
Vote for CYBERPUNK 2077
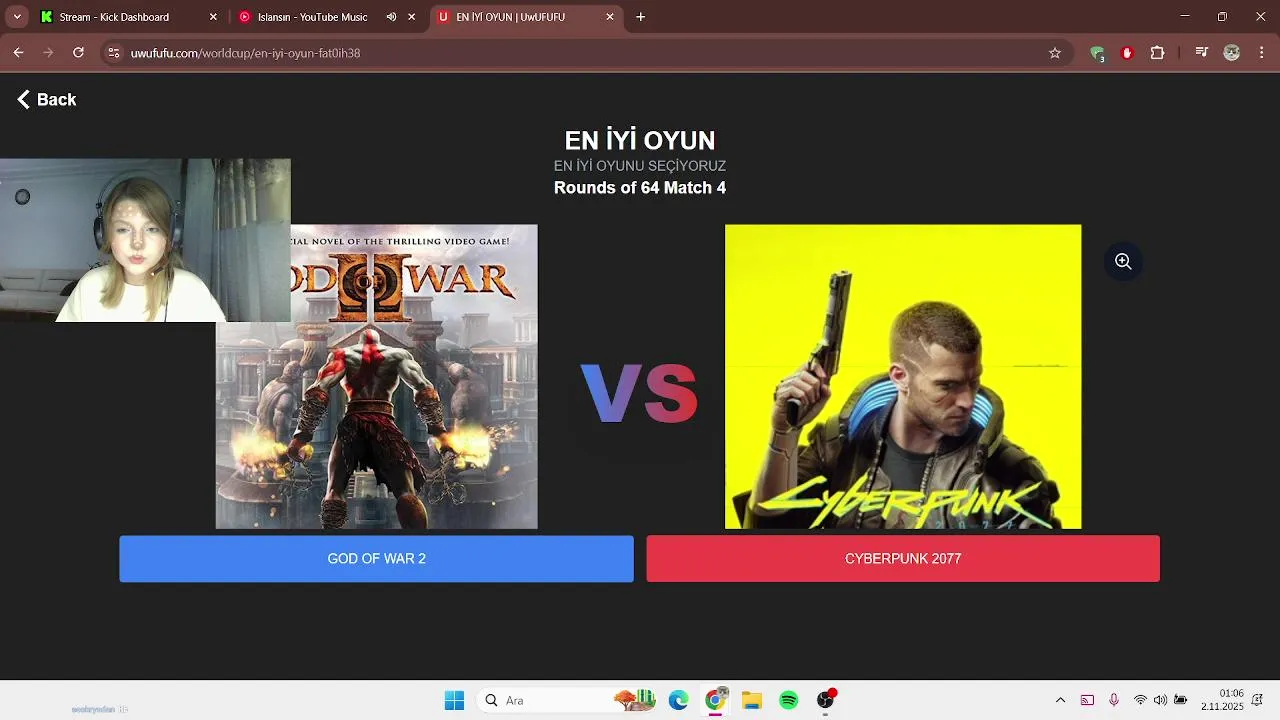pos(903,558)
